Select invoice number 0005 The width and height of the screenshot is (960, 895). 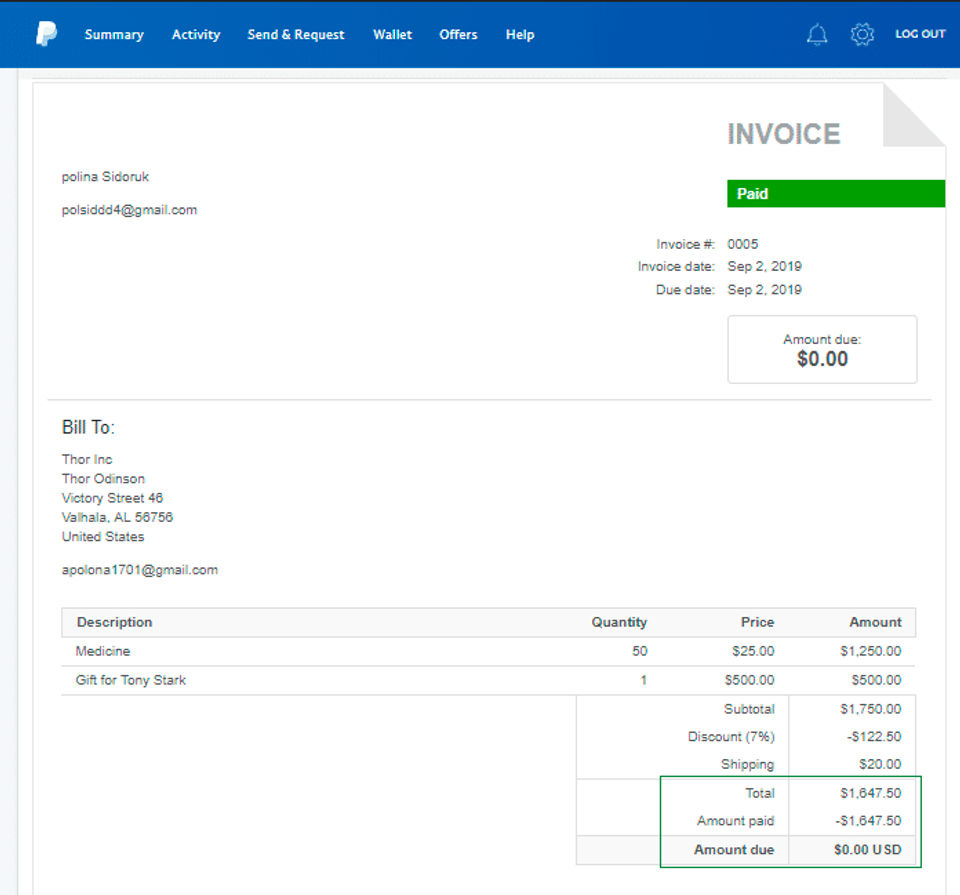[743, 244]
